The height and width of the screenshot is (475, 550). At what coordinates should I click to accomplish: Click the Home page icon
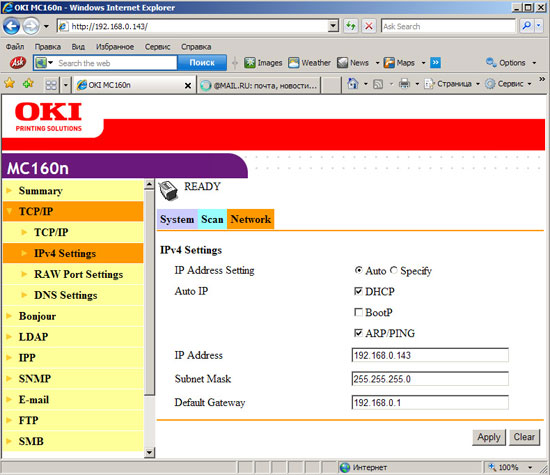353,83
